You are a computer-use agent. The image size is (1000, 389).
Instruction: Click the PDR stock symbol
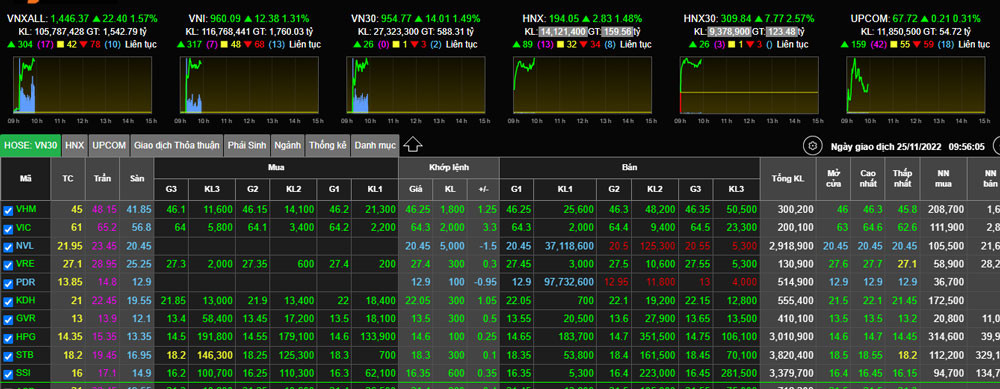tap(26, 283)
